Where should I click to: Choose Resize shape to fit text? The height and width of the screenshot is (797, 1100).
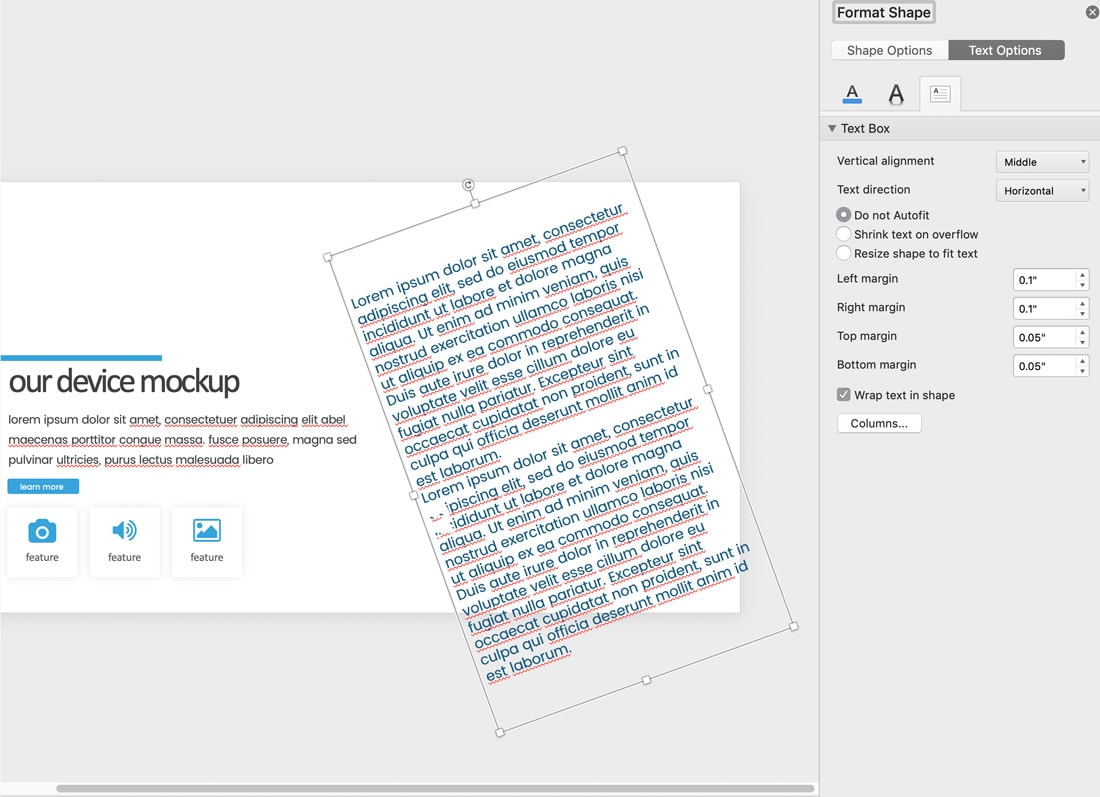tap(843, 253)
